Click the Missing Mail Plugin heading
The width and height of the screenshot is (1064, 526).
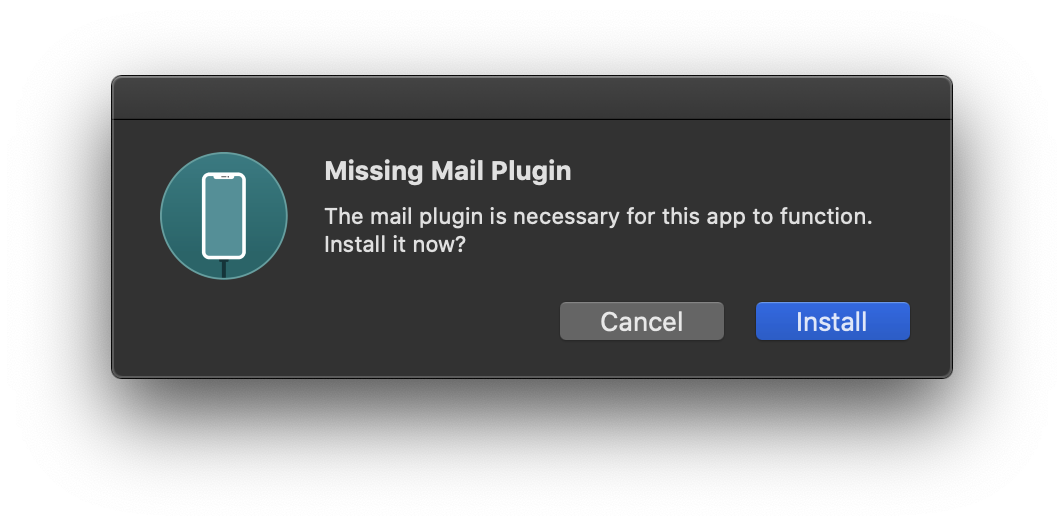coord(447,171)
